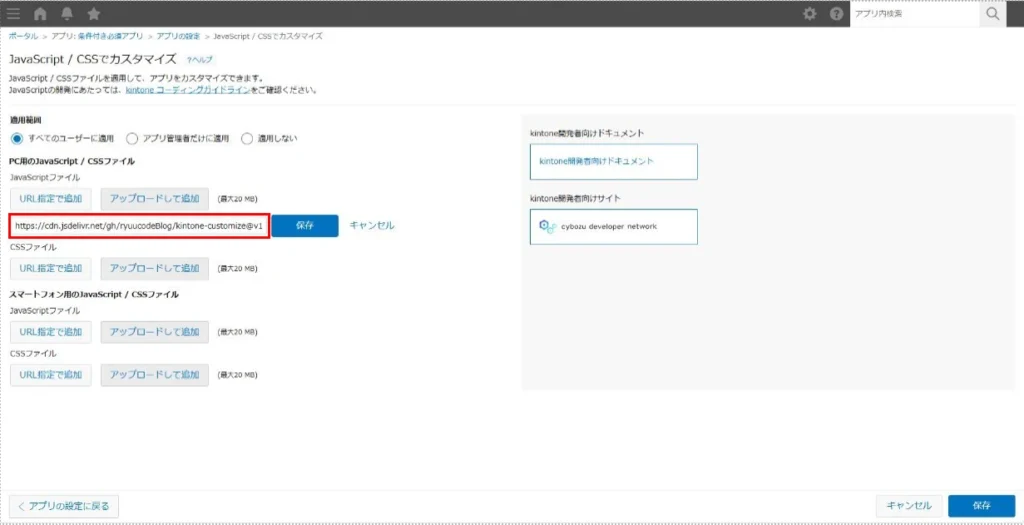Click kintone開発者向けサイト label
This screenshot has height=525, width=1024.
coord(574,198)
